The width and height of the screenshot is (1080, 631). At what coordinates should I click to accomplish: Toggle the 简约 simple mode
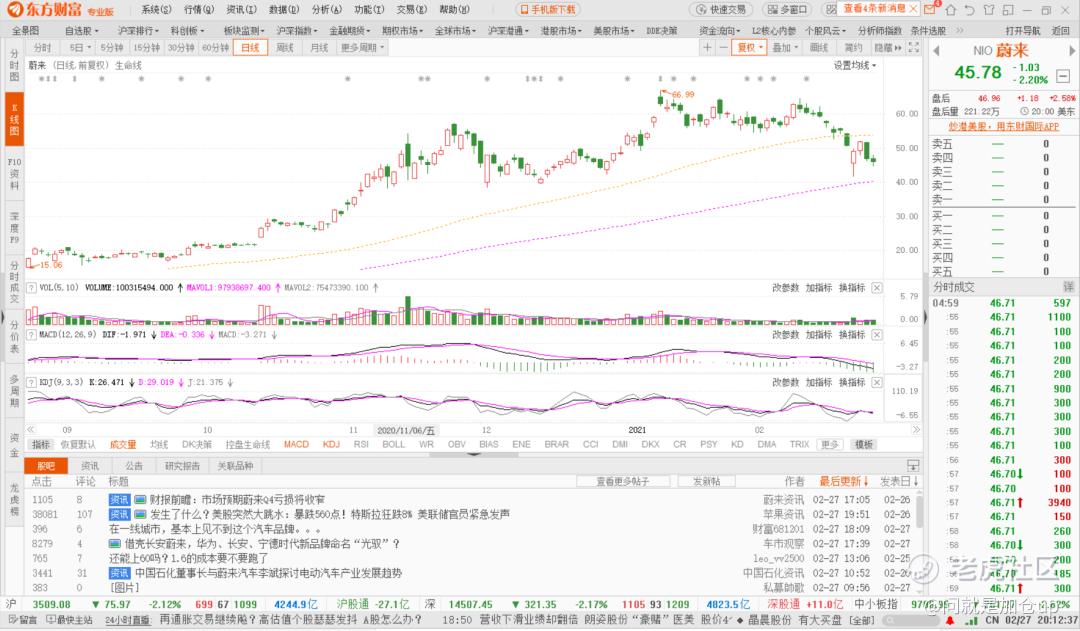(854, 48)
